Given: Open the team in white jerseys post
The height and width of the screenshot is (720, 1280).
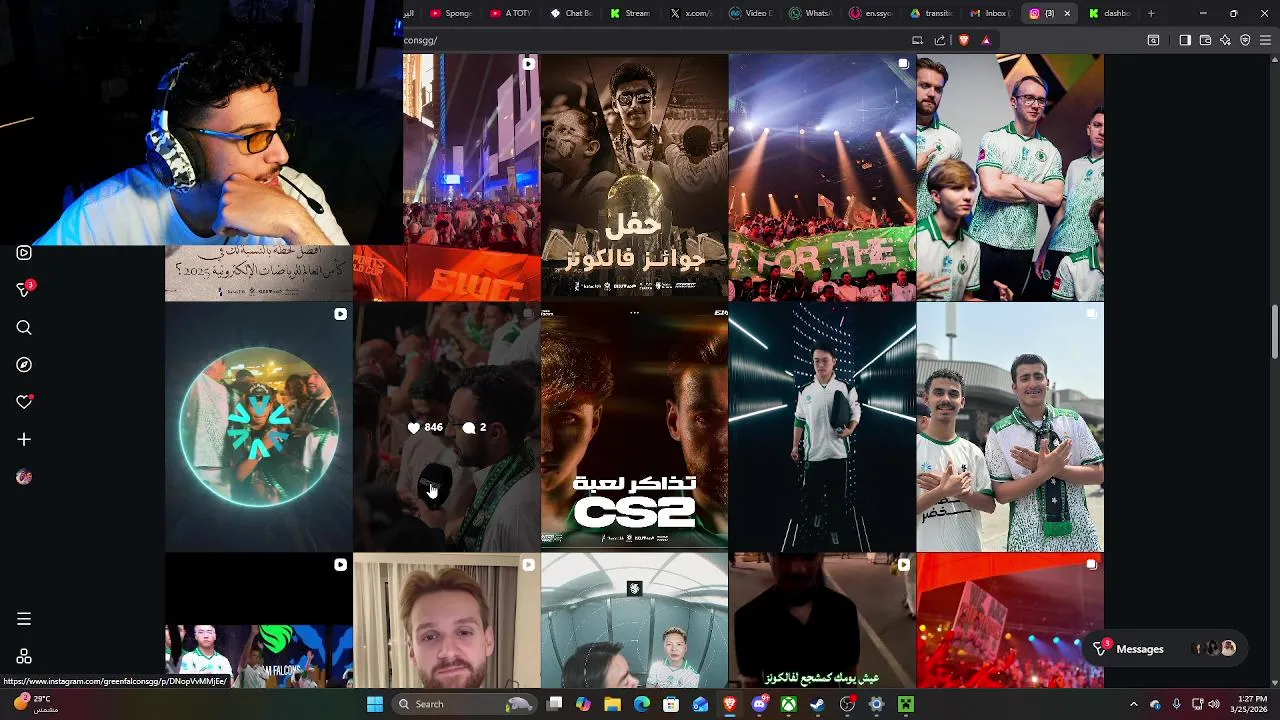Looking at the screenshot, I should (1010, 177).
